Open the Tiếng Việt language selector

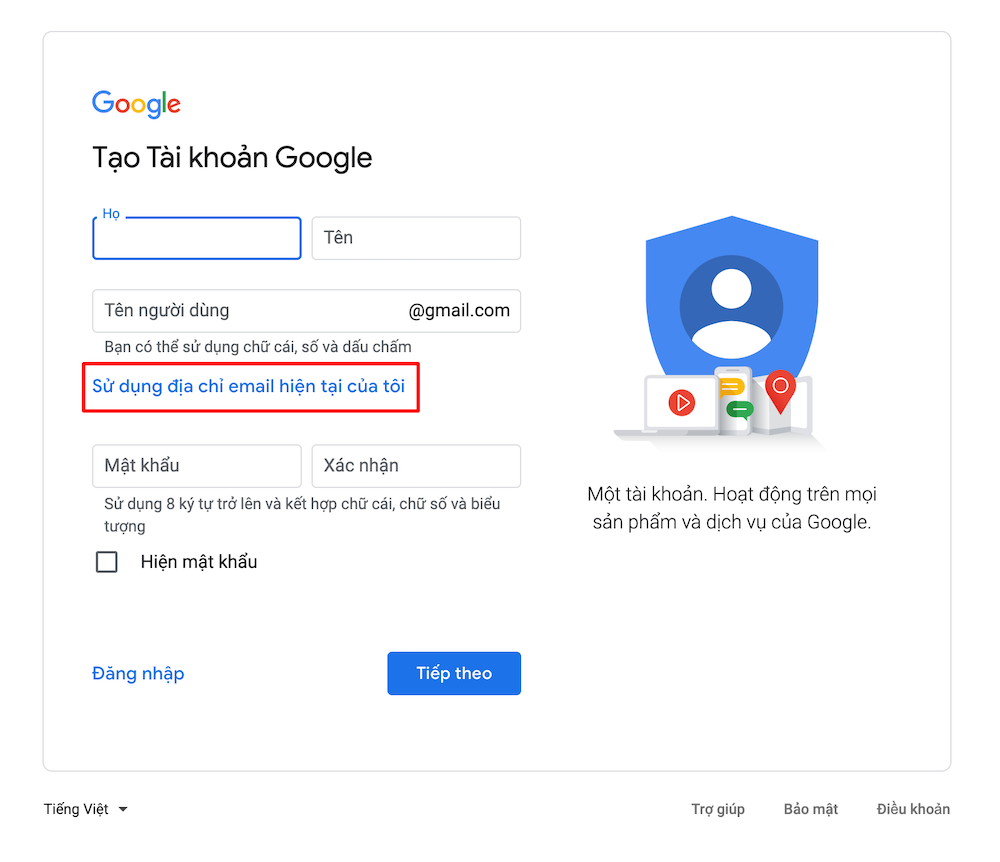click(75, 809)
